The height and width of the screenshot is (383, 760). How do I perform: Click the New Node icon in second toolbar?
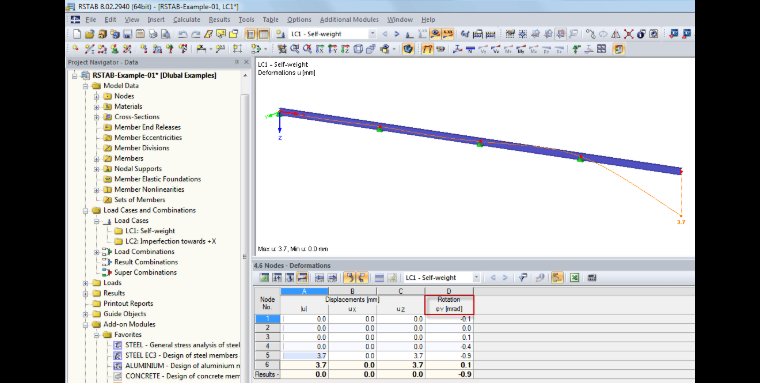(x=76, y=49)
